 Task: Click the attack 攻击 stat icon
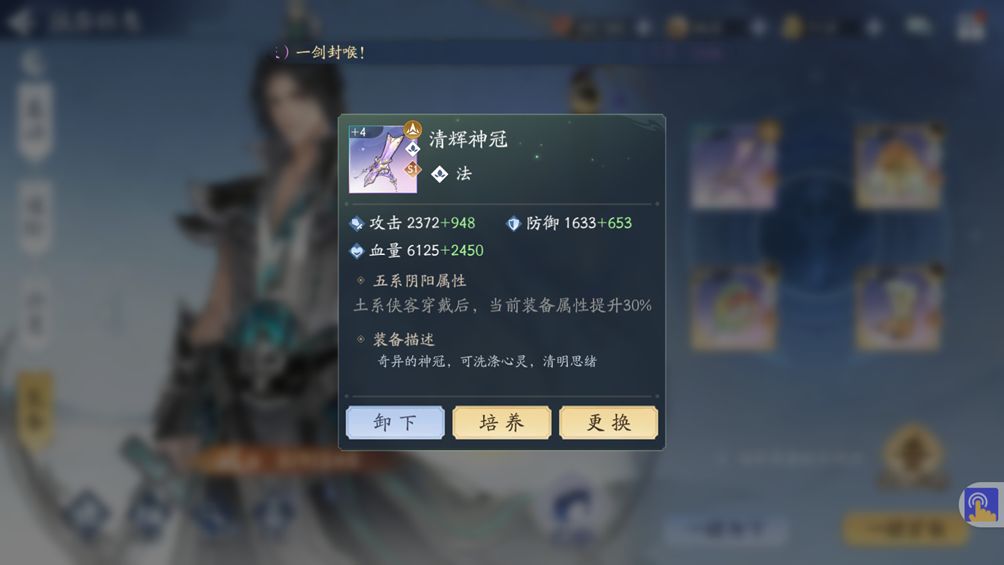click(x=357, y=224)
